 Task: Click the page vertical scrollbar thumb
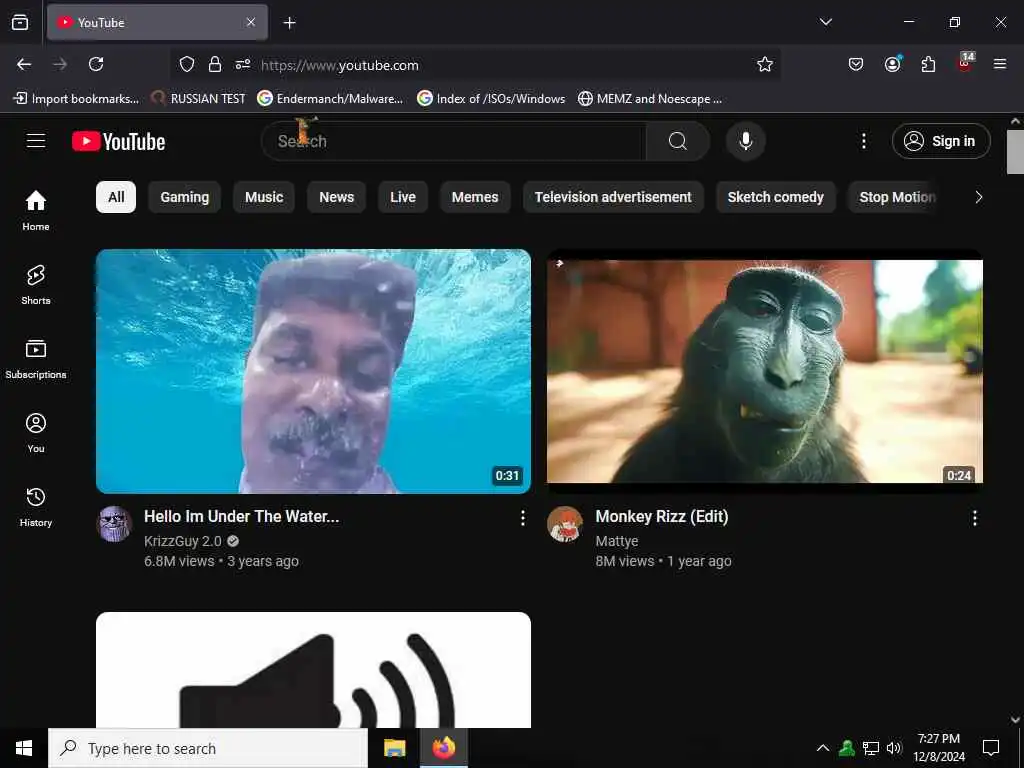[x=1015, y=152]
